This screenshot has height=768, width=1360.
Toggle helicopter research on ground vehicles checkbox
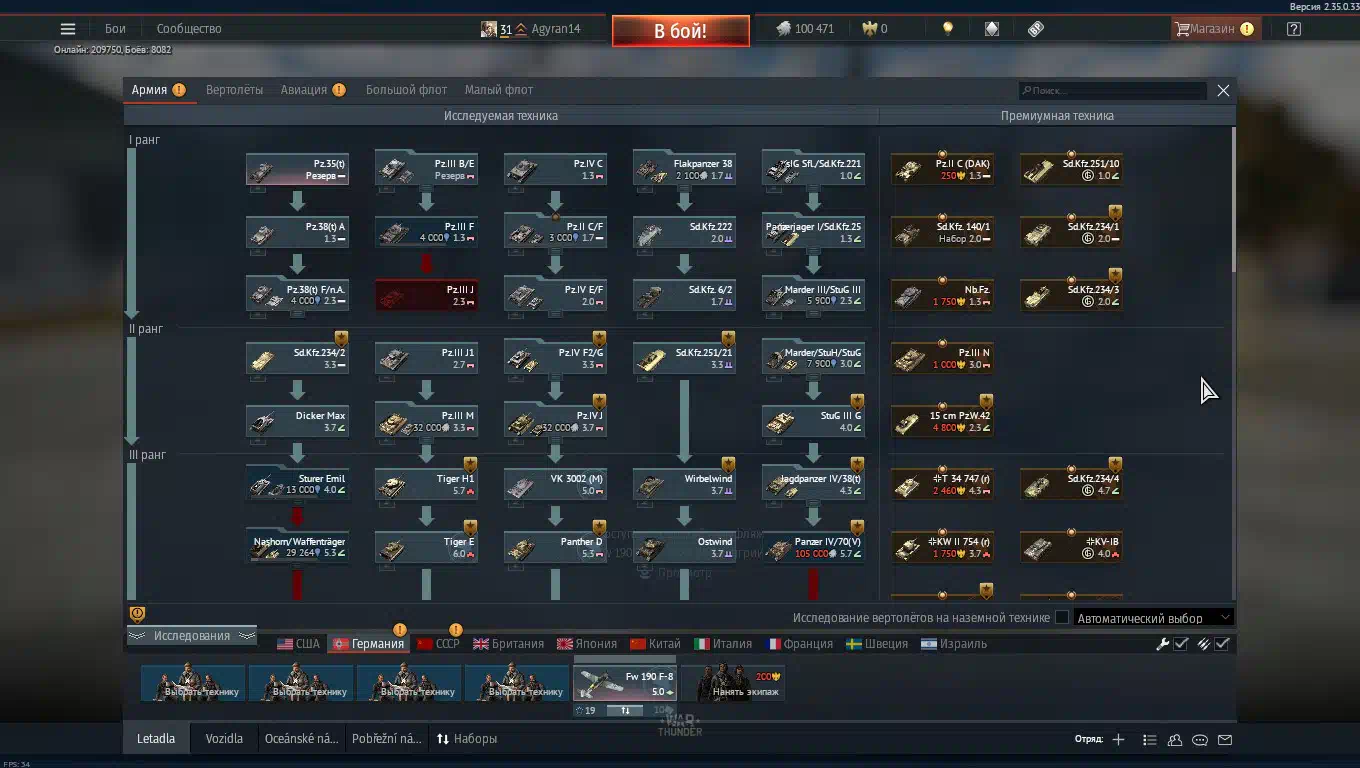tap(1062, 618)
